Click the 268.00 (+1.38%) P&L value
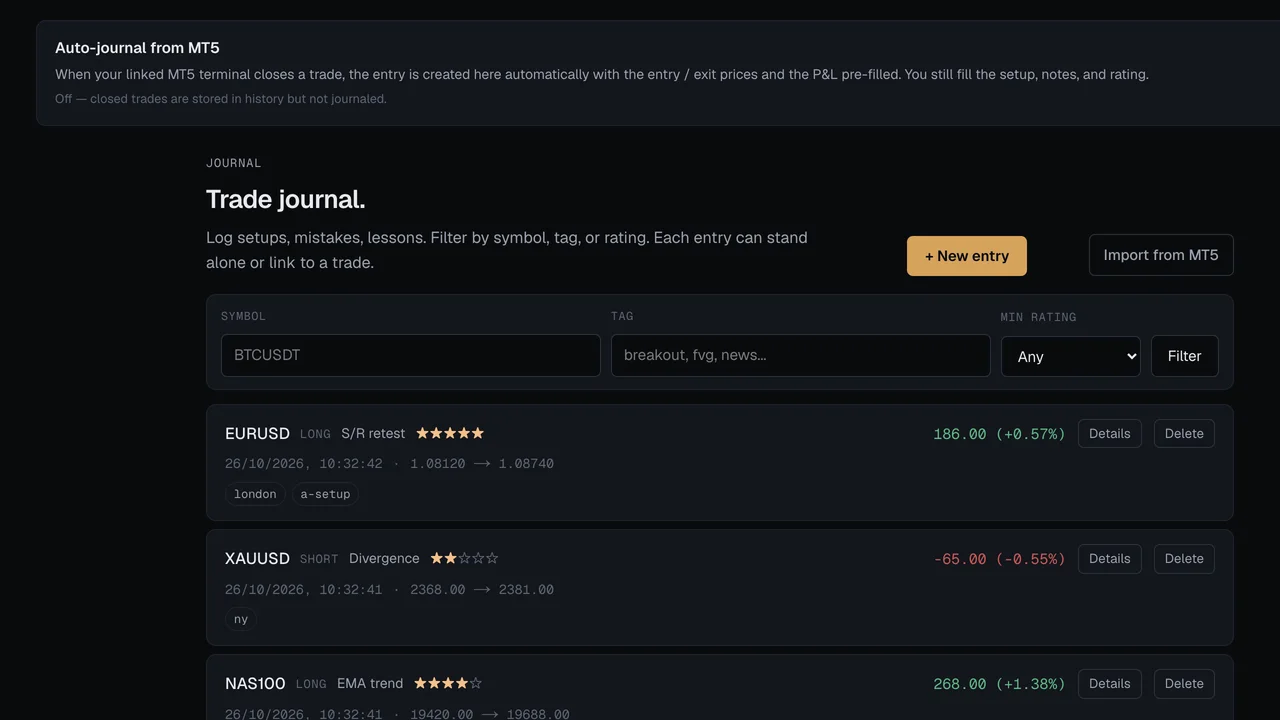The image size is (1280, 720). (999, 684)
